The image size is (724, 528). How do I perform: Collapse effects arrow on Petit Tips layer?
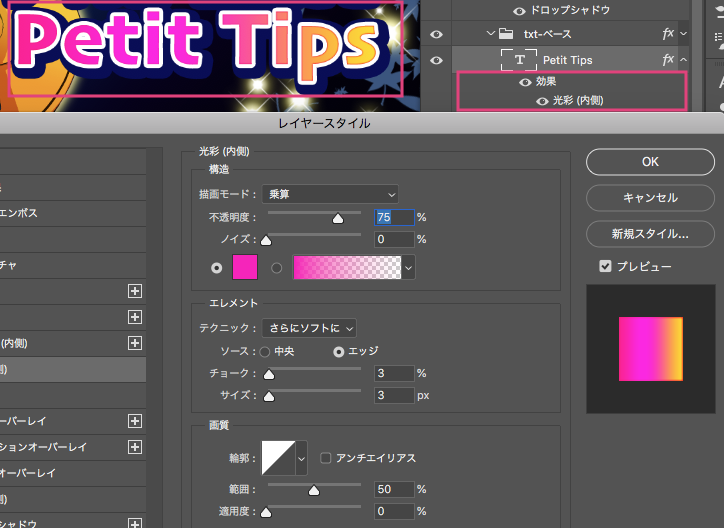point(683,60)
